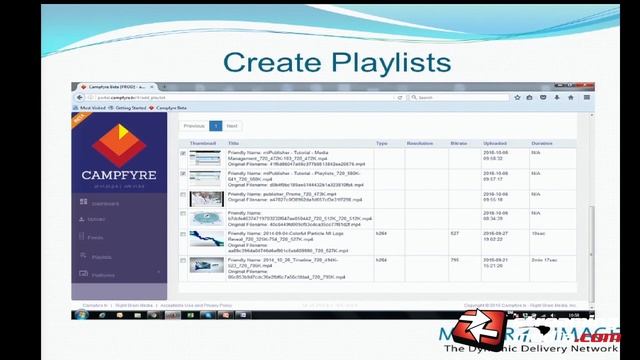Reload the page using the refresh icon

[400, 98]
